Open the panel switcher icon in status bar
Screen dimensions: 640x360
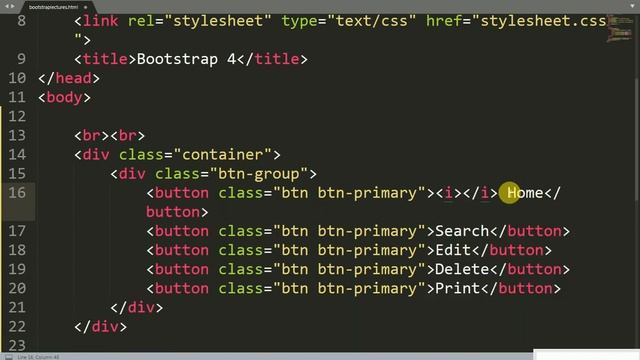click(9, 357)
